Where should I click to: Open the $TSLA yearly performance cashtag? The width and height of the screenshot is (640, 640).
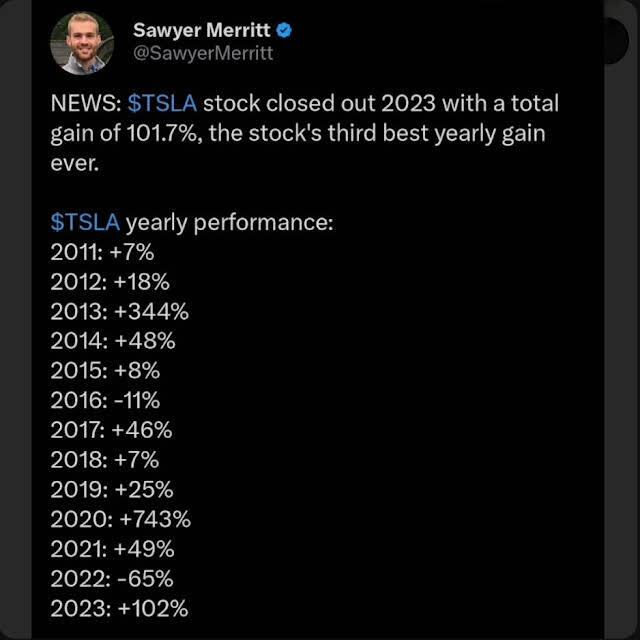84,221
